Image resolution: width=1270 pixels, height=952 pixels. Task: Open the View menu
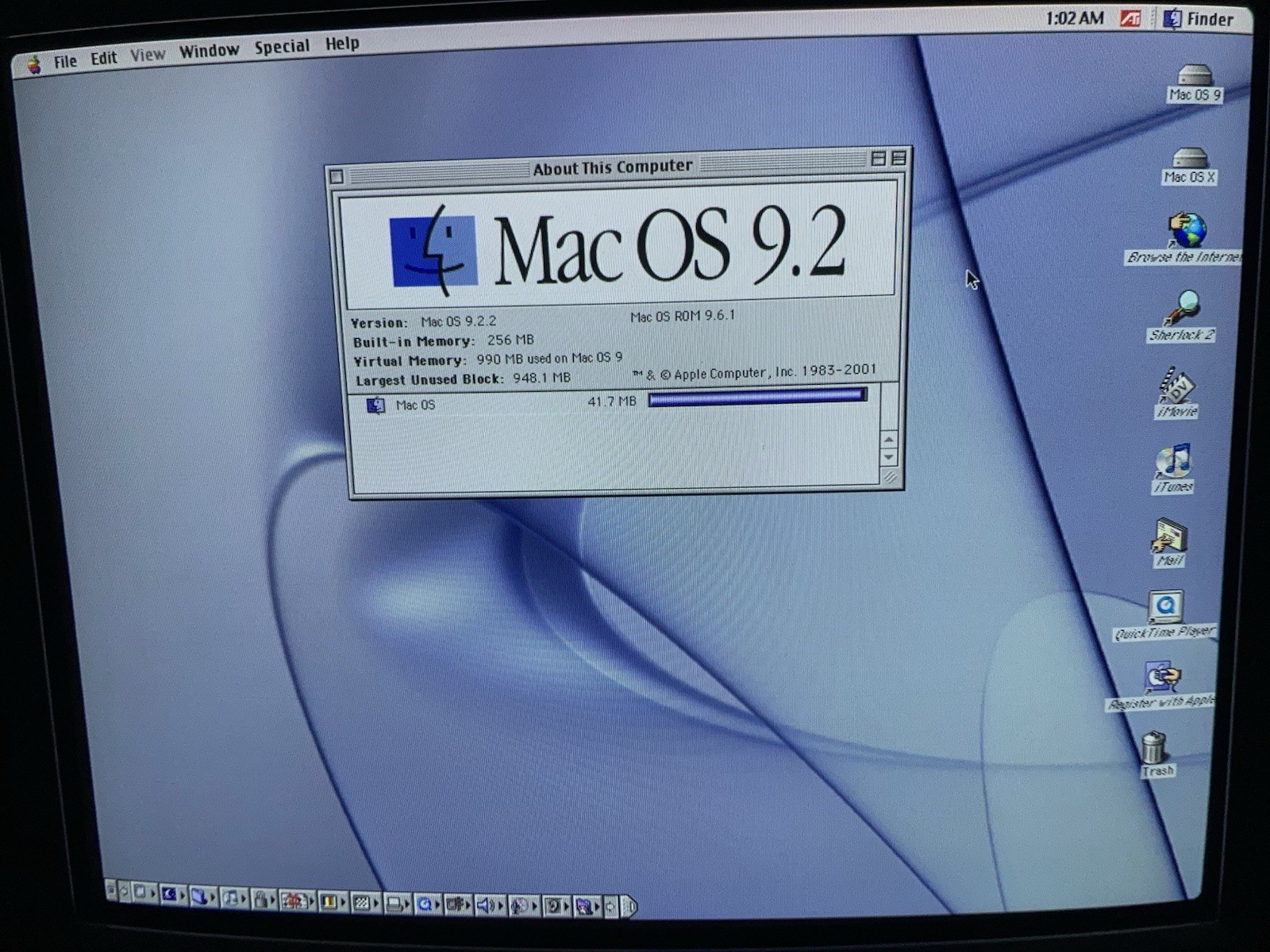point(148,55)
